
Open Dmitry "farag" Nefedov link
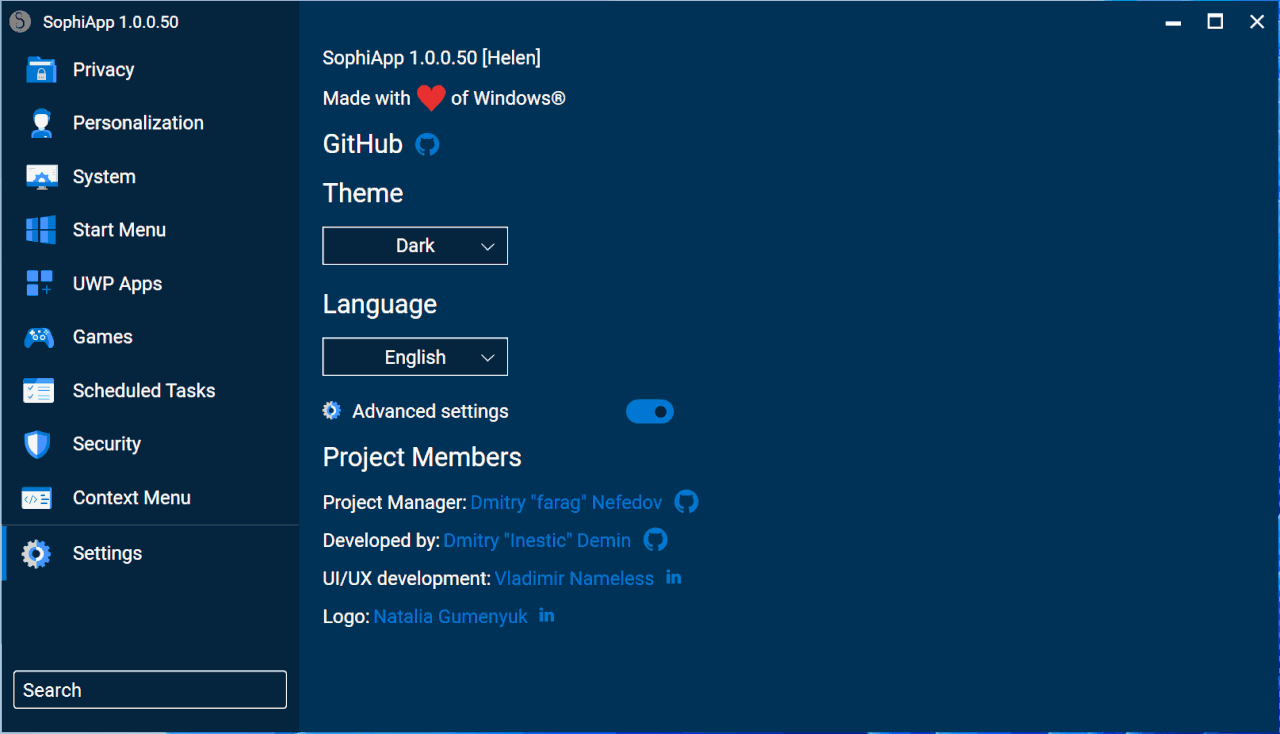click(x=566, y=503)
